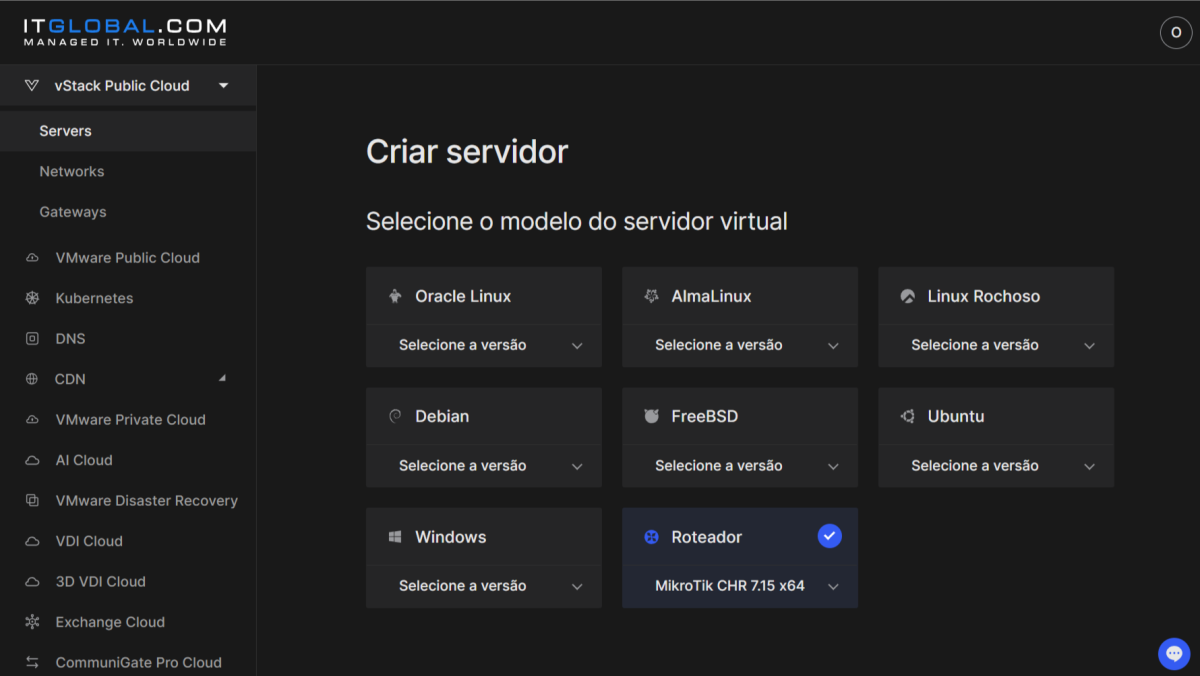
Task: Go to Exchange Cloud section
Action: tap(110, 622)
